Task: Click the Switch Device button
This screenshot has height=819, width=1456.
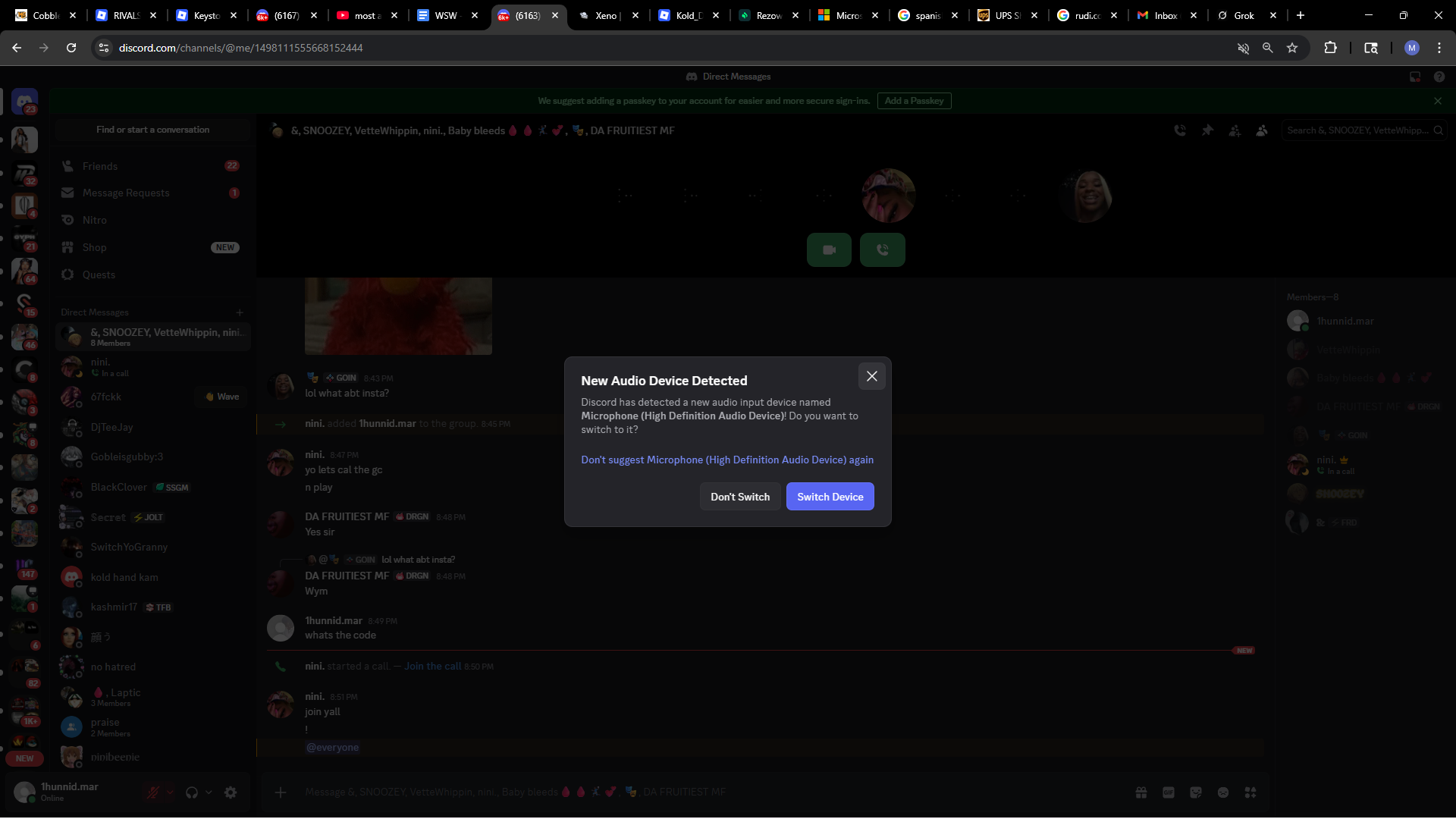Action: [830, 497]
